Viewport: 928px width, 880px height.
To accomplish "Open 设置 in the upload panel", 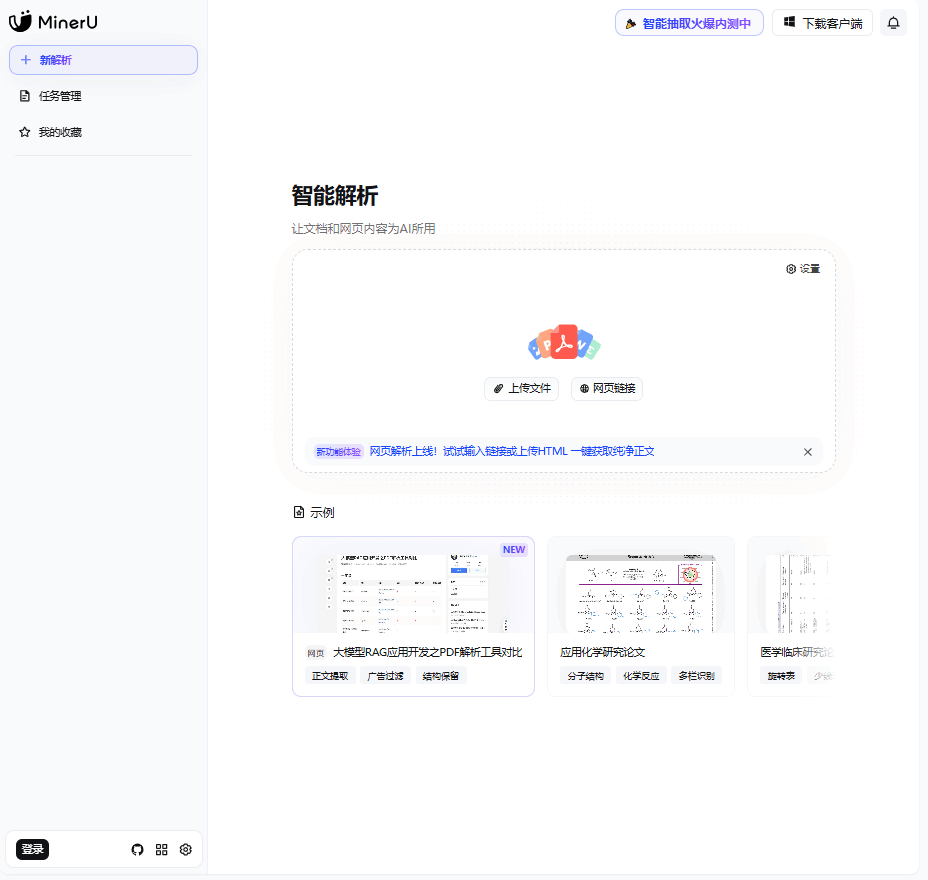I will click(803, 269).
